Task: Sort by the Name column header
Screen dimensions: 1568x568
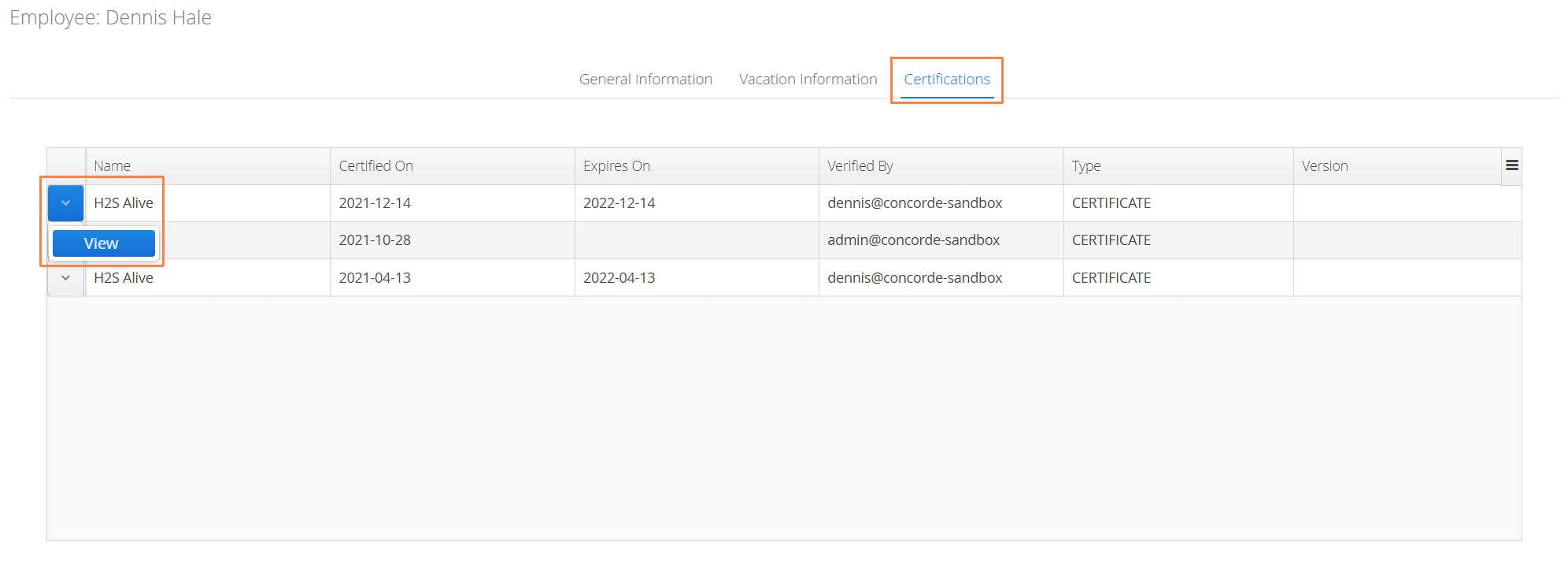Action: pyautogui.click(x=208, y=166)
